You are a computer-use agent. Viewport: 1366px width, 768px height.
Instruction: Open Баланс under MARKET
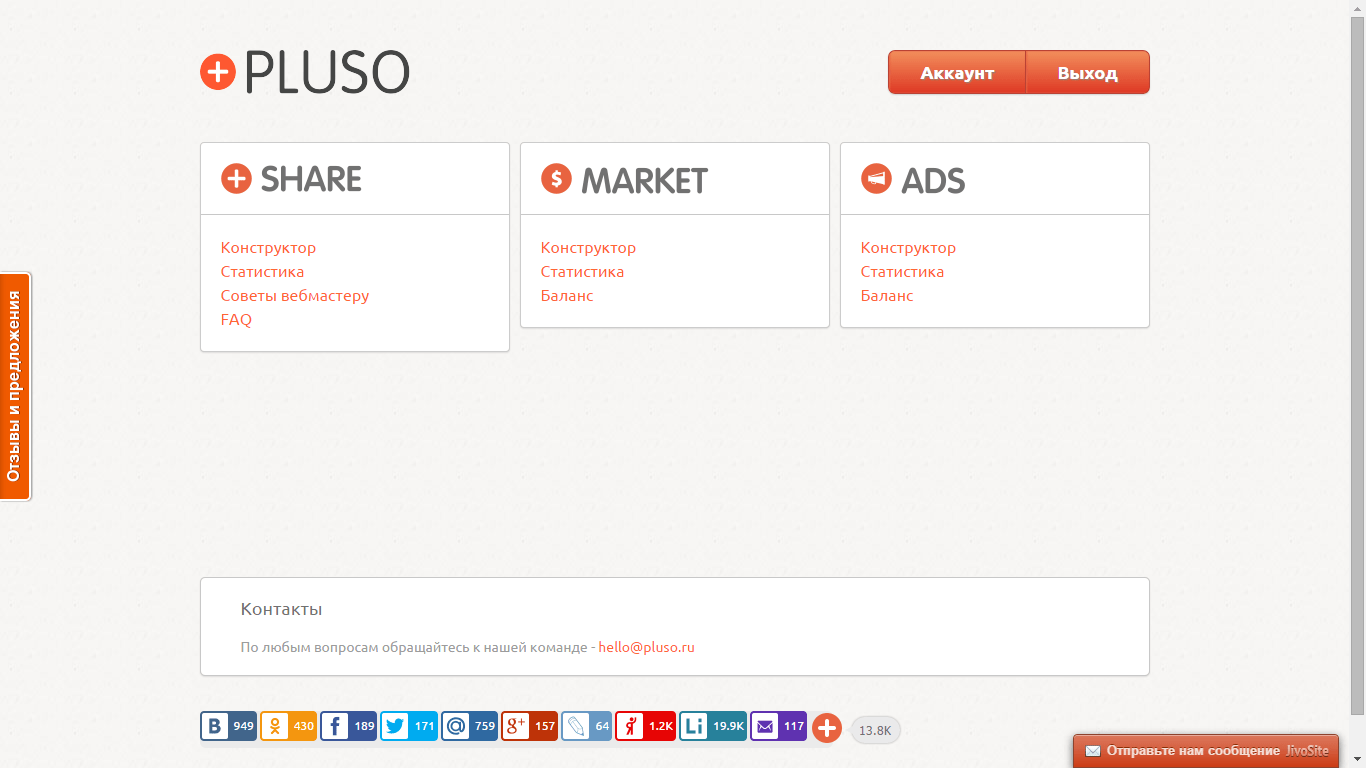[x=567, y=296]
